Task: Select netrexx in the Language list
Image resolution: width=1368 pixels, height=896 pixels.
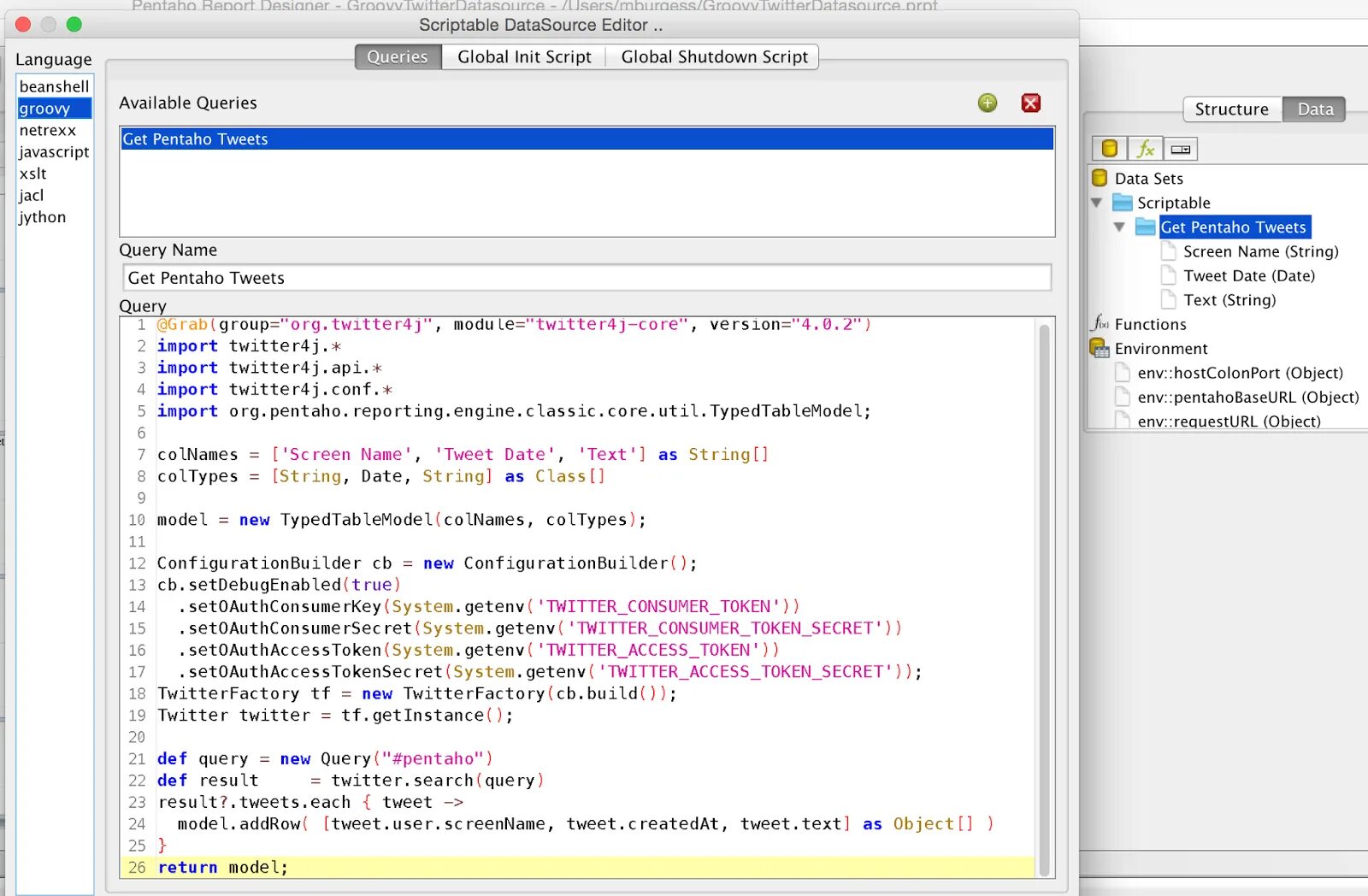Action: coord(55,130)
